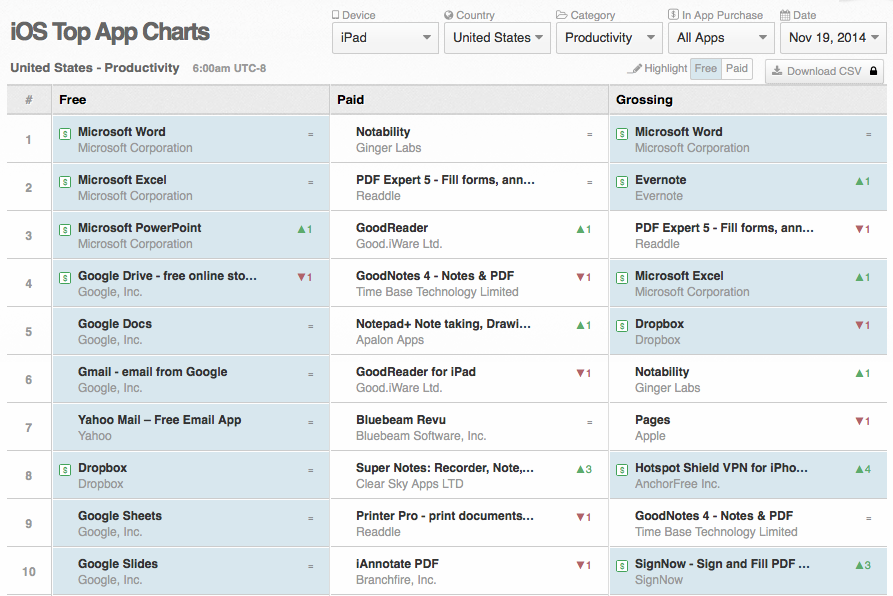This screenshot has height=596, width=893.
Task: Click down-arrow rank change for Google Drive
Action: [x=305, y=277]
